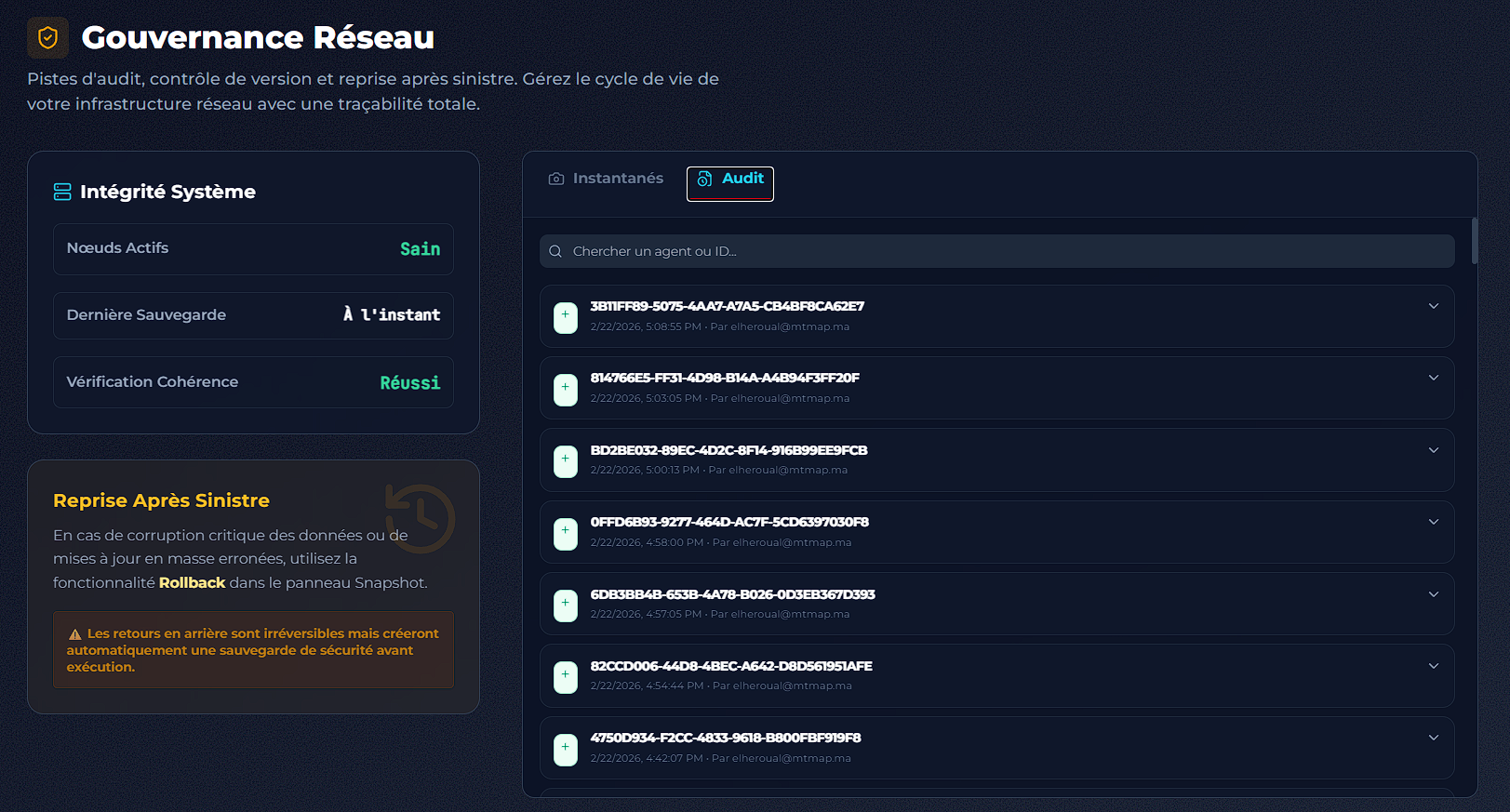Expand audit entry 6DB3BB4B with chevron
The width and height of the screenshot is (1510, 812).
click(x=1433, y=594)
